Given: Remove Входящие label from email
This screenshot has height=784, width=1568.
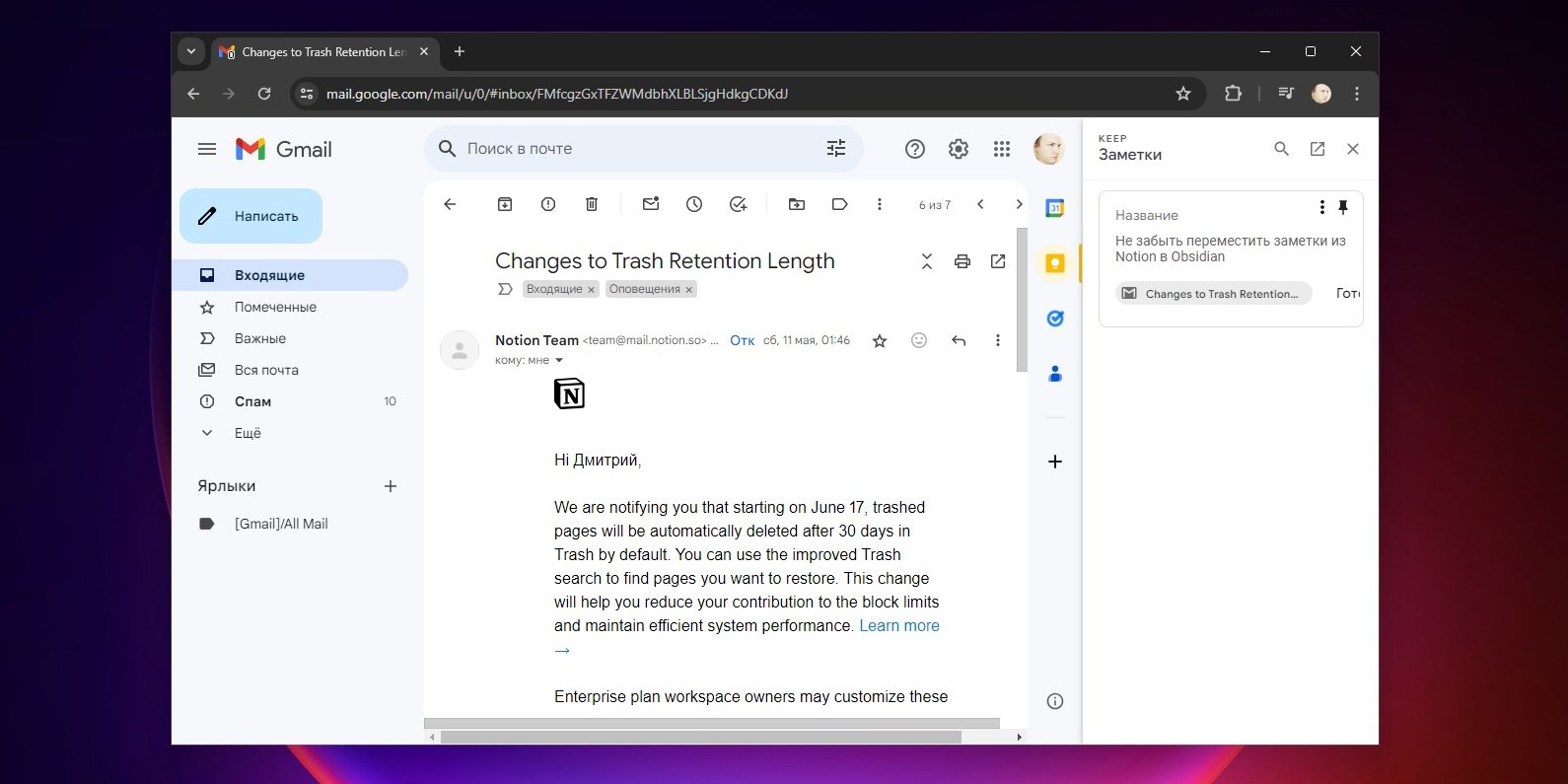Looking at the screenshot, I should 592,290.
